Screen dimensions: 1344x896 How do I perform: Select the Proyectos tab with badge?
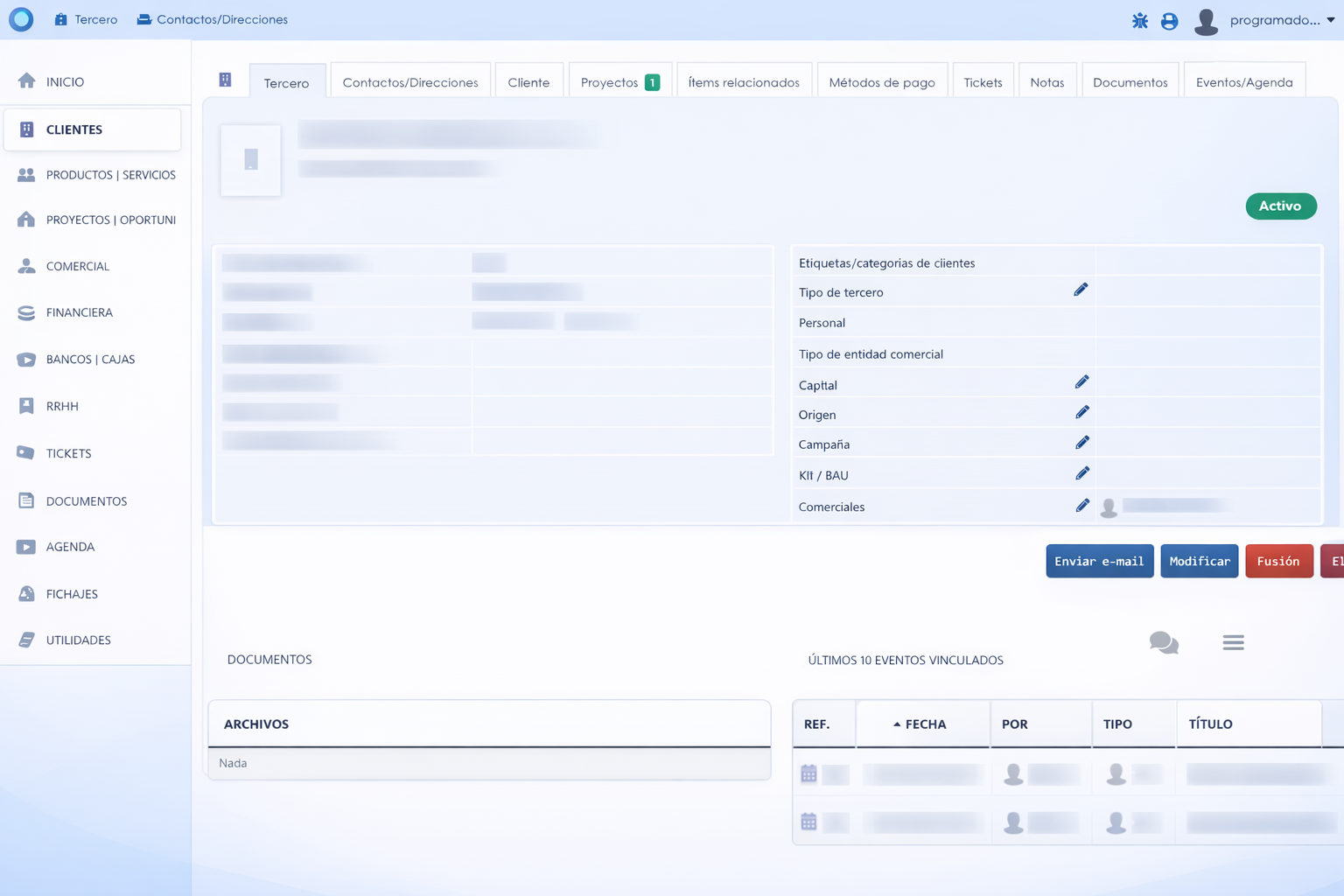coord(619,82)
